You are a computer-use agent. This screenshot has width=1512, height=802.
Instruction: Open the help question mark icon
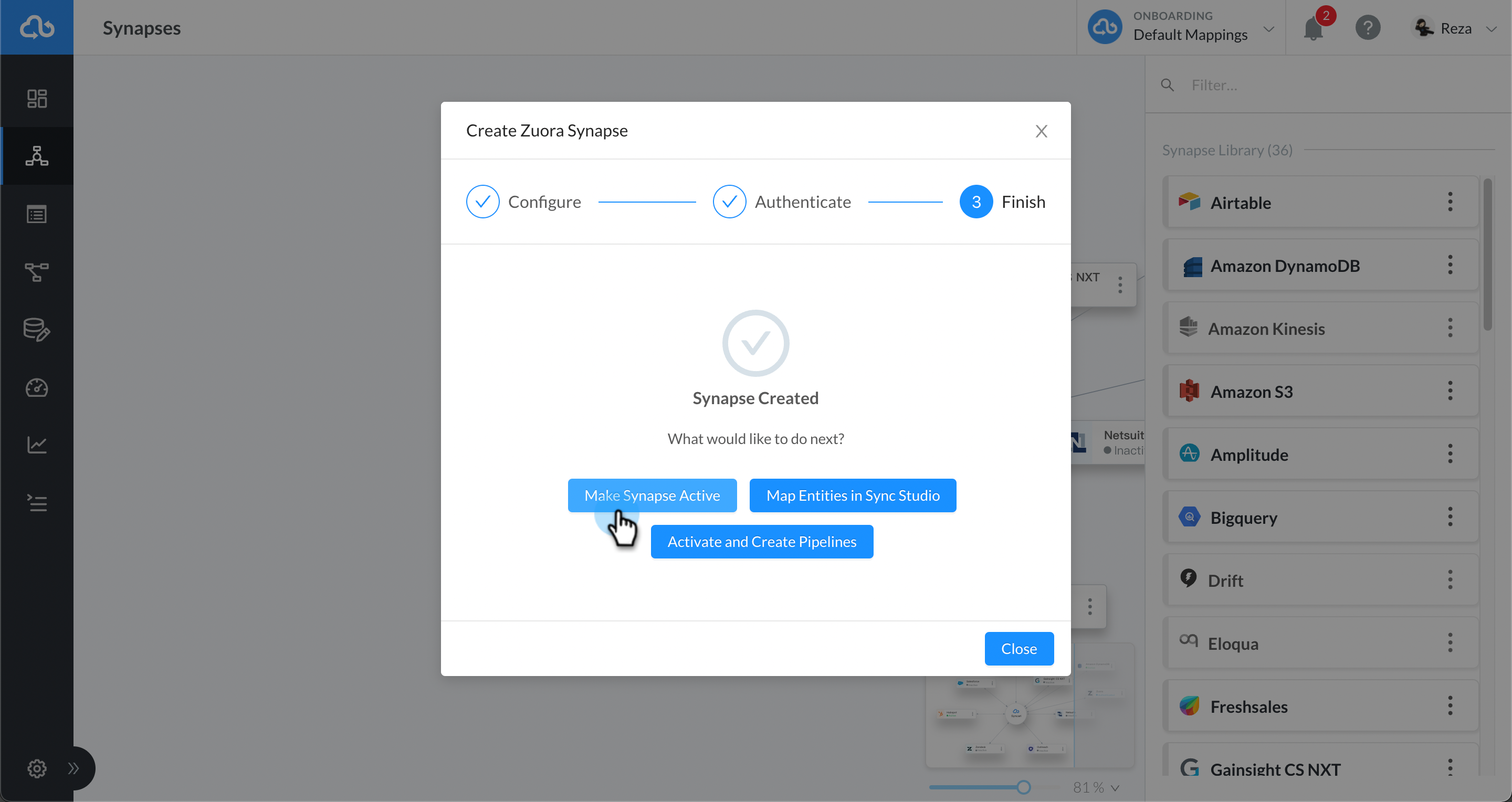[1368, 28]
